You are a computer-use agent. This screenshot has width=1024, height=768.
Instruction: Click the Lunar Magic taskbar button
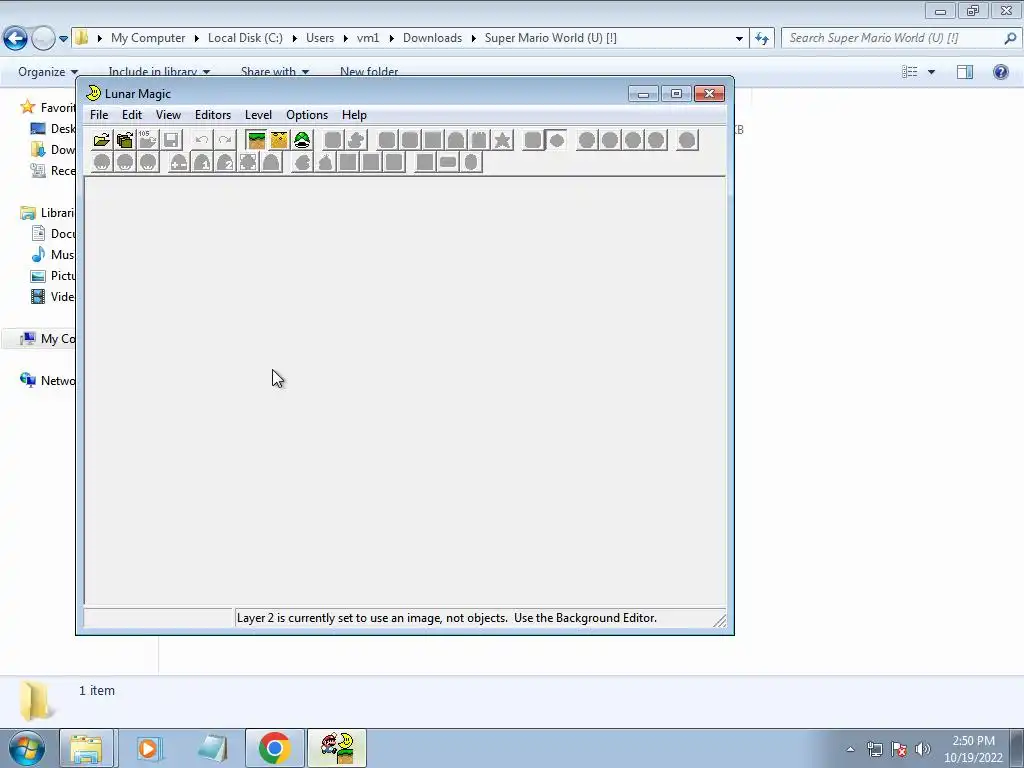(x=337, y=748)
